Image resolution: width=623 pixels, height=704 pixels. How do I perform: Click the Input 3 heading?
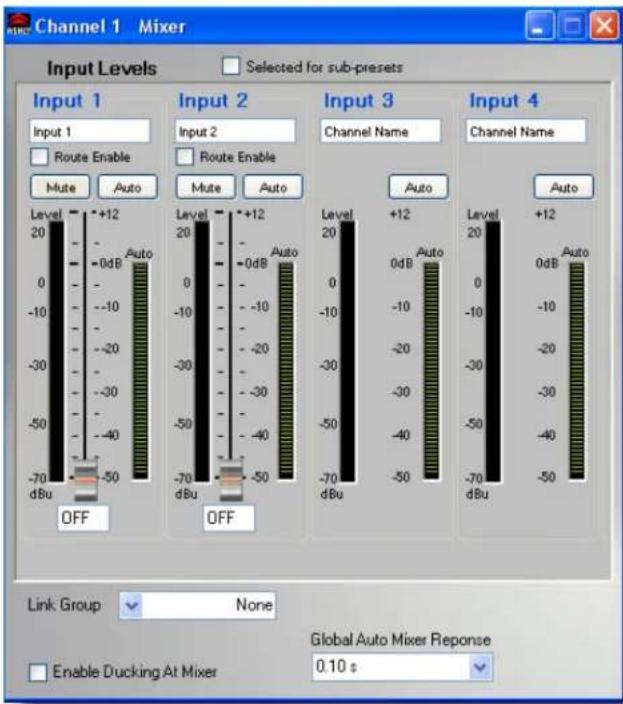click(x=359, y=101)
